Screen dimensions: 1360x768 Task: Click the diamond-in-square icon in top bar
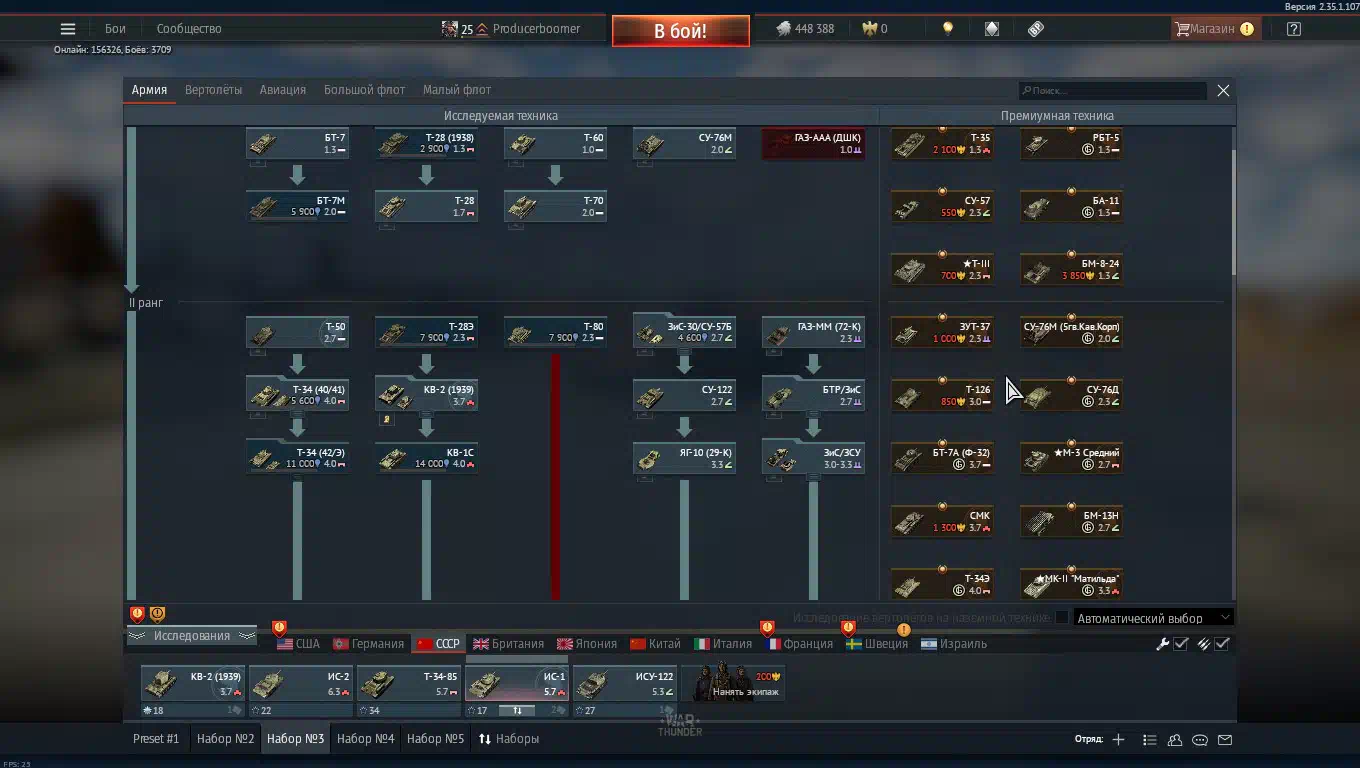tap(992, 29)
